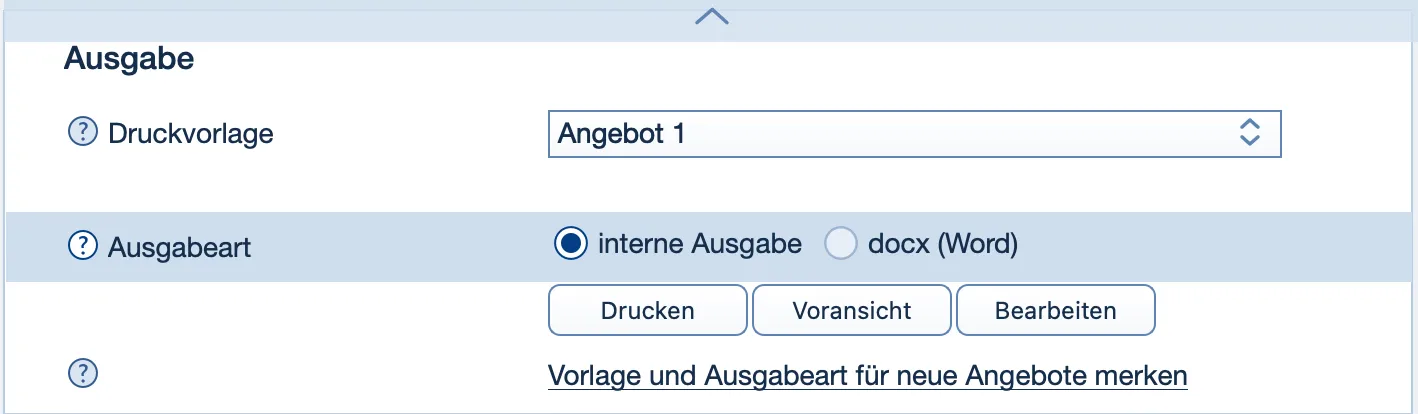
Task: Click the interne Ausgabe option label text
Action: pyautogui.click(x=699, y=244)
